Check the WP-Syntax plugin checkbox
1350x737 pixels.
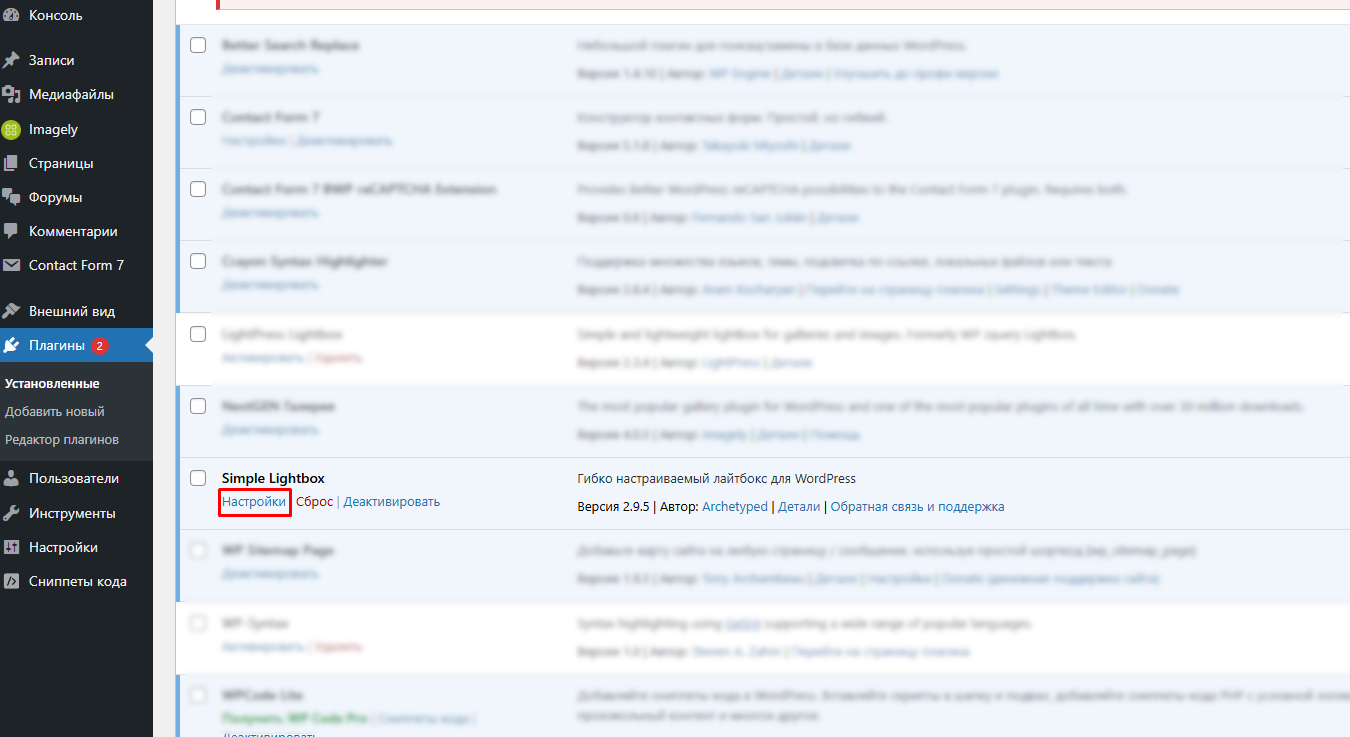click(198, 623)
